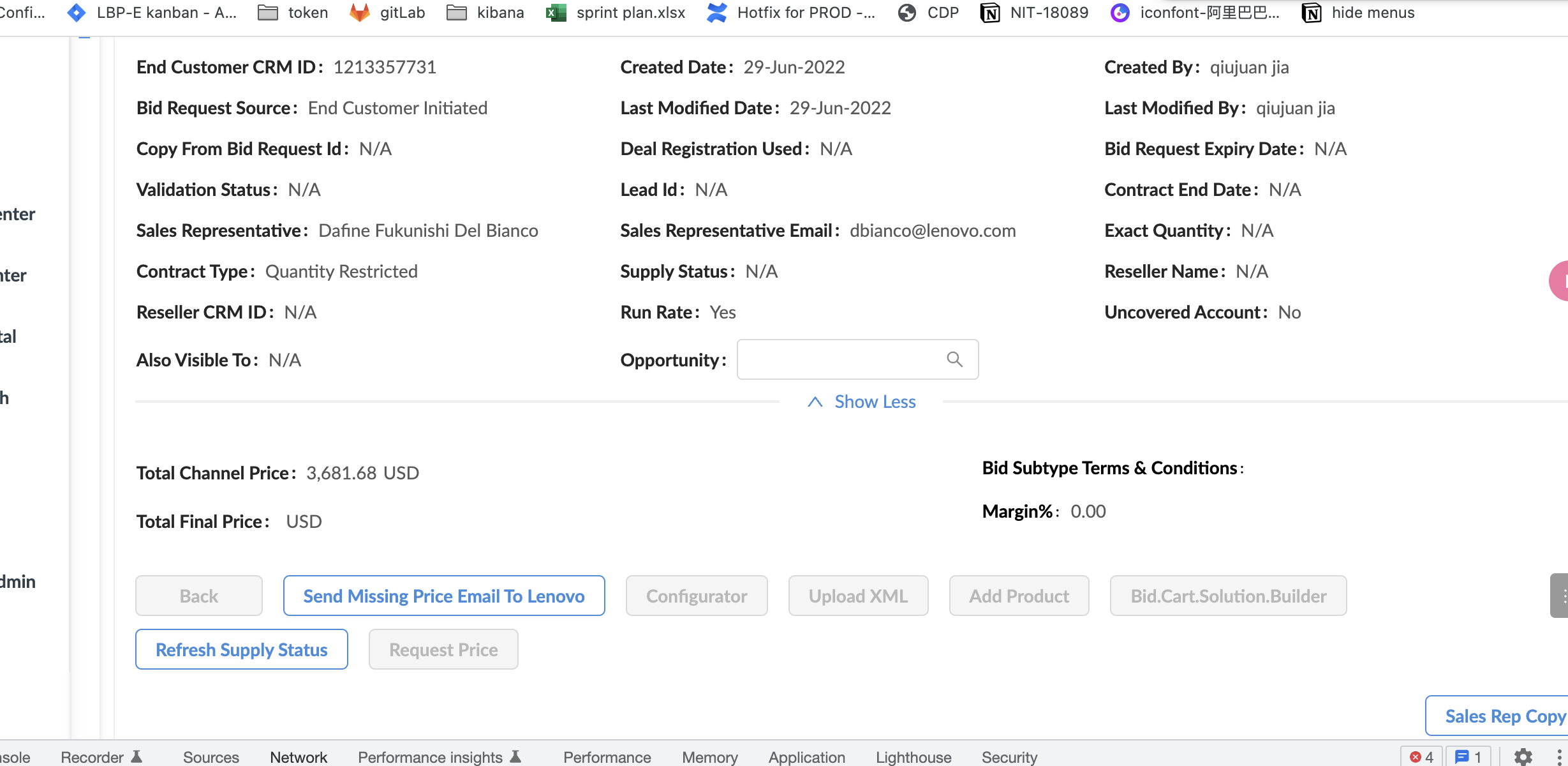This screenshot has width=1568, height=766.
Task: Click the Margin% value 0.00
Action: (1088, 511)
